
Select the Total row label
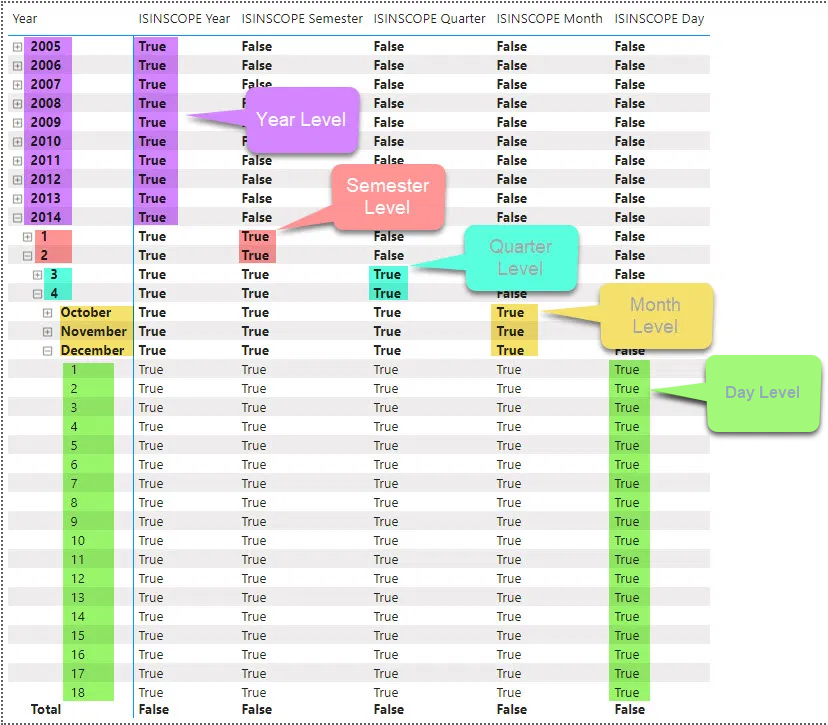click(46, 709)
